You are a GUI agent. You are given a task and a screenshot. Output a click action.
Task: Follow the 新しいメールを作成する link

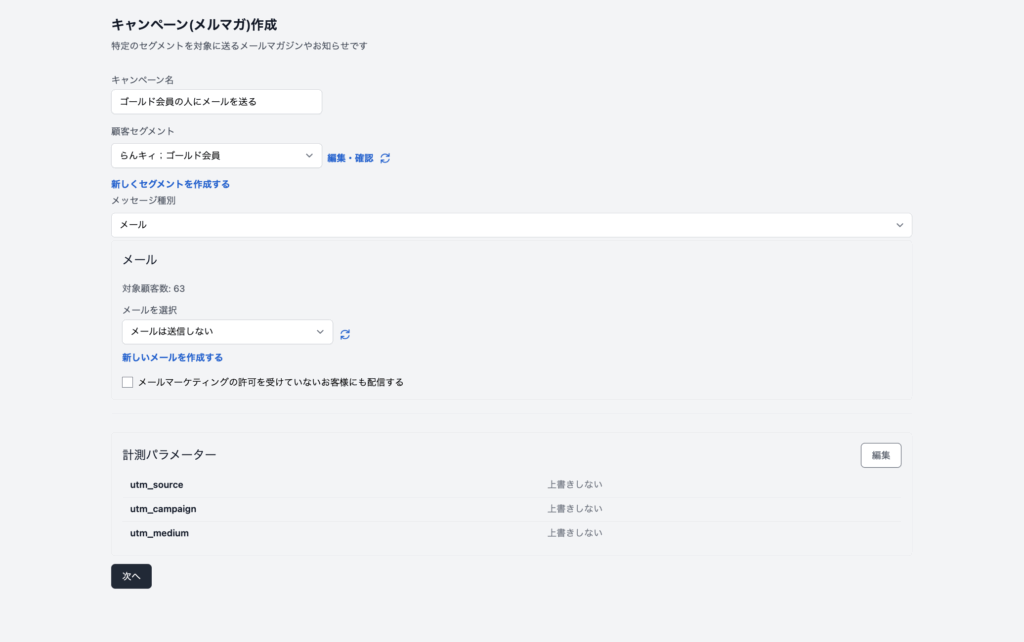click(172, 357)
